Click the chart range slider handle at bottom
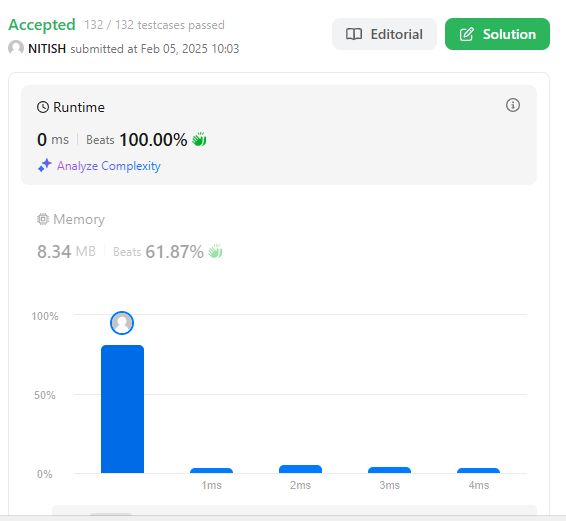The image size is (566, 521). [x=110, y=514]
